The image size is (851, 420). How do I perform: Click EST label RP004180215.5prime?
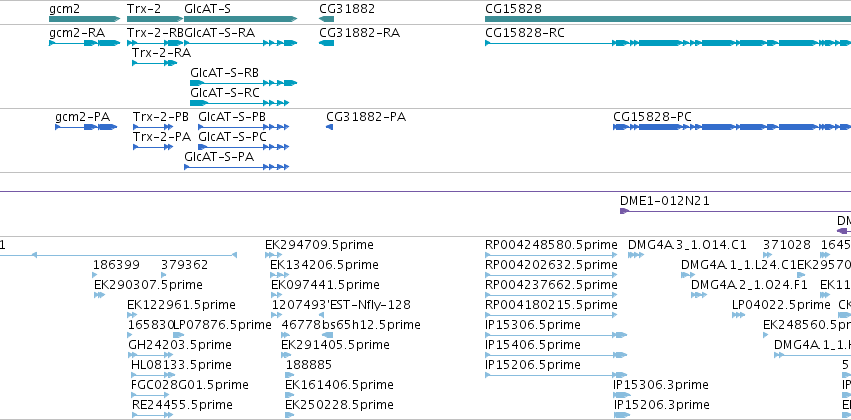click(551, 305)
